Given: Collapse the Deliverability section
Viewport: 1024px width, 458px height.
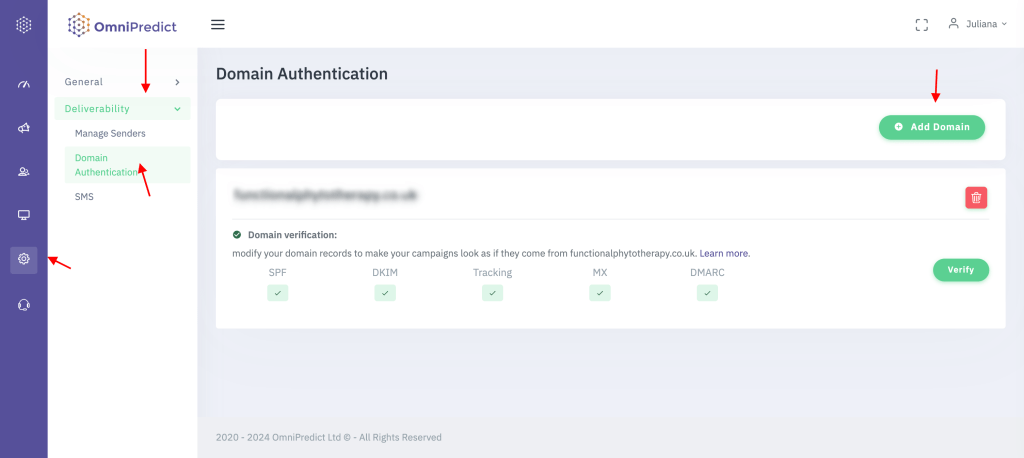Looking at the screenshot, I should 122,109.
